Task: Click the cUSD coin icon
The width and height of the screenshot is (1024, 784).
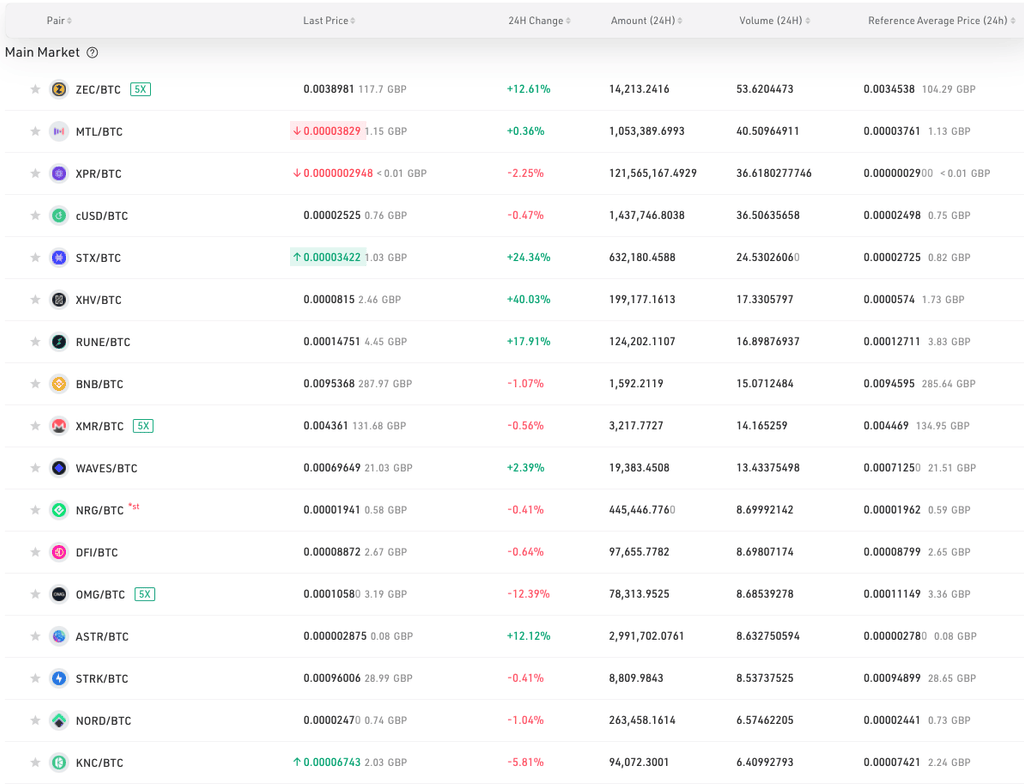Action: (x=59, y=216)
